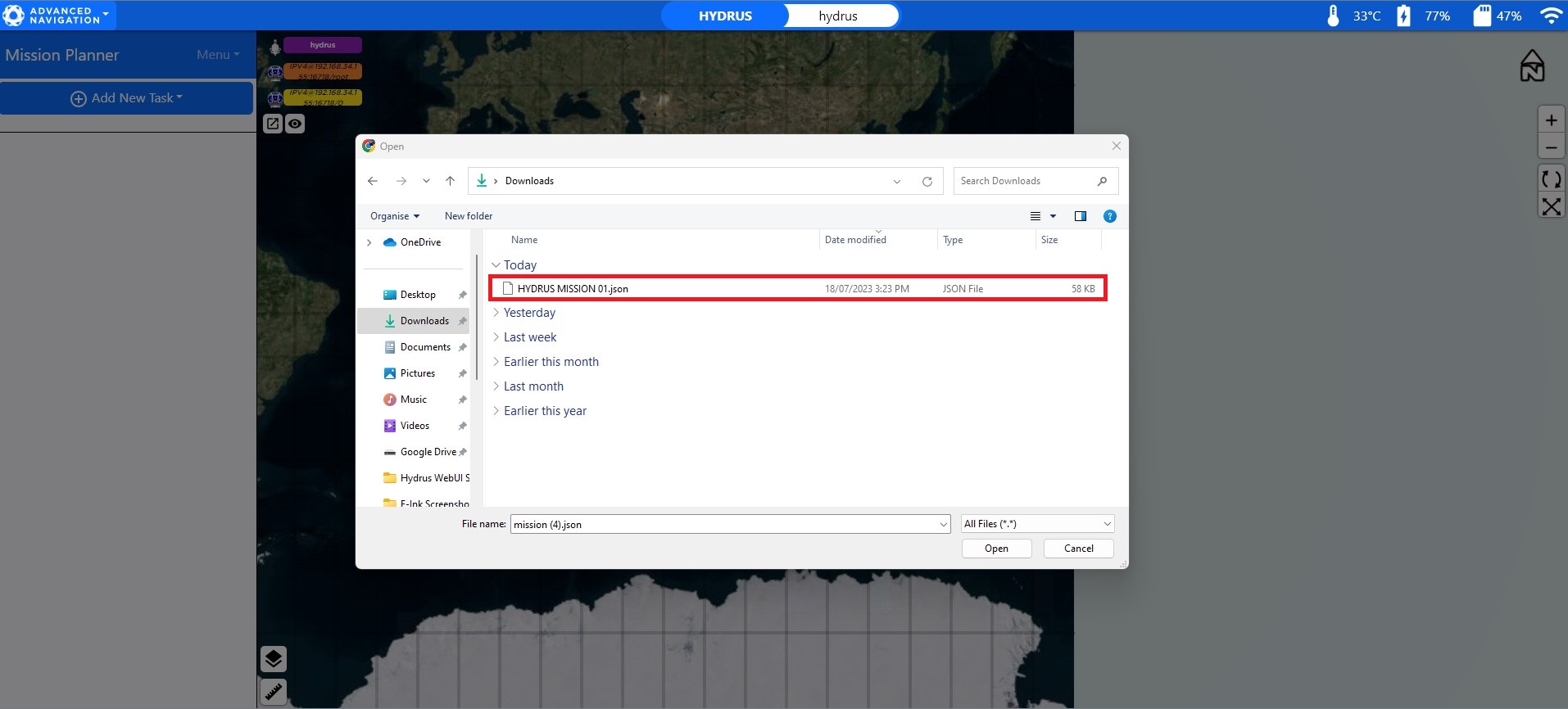The height and width of the screenshot is (709, 1568).
Task: Select Videos in navigation pane
Action: (x=414, y=426)
